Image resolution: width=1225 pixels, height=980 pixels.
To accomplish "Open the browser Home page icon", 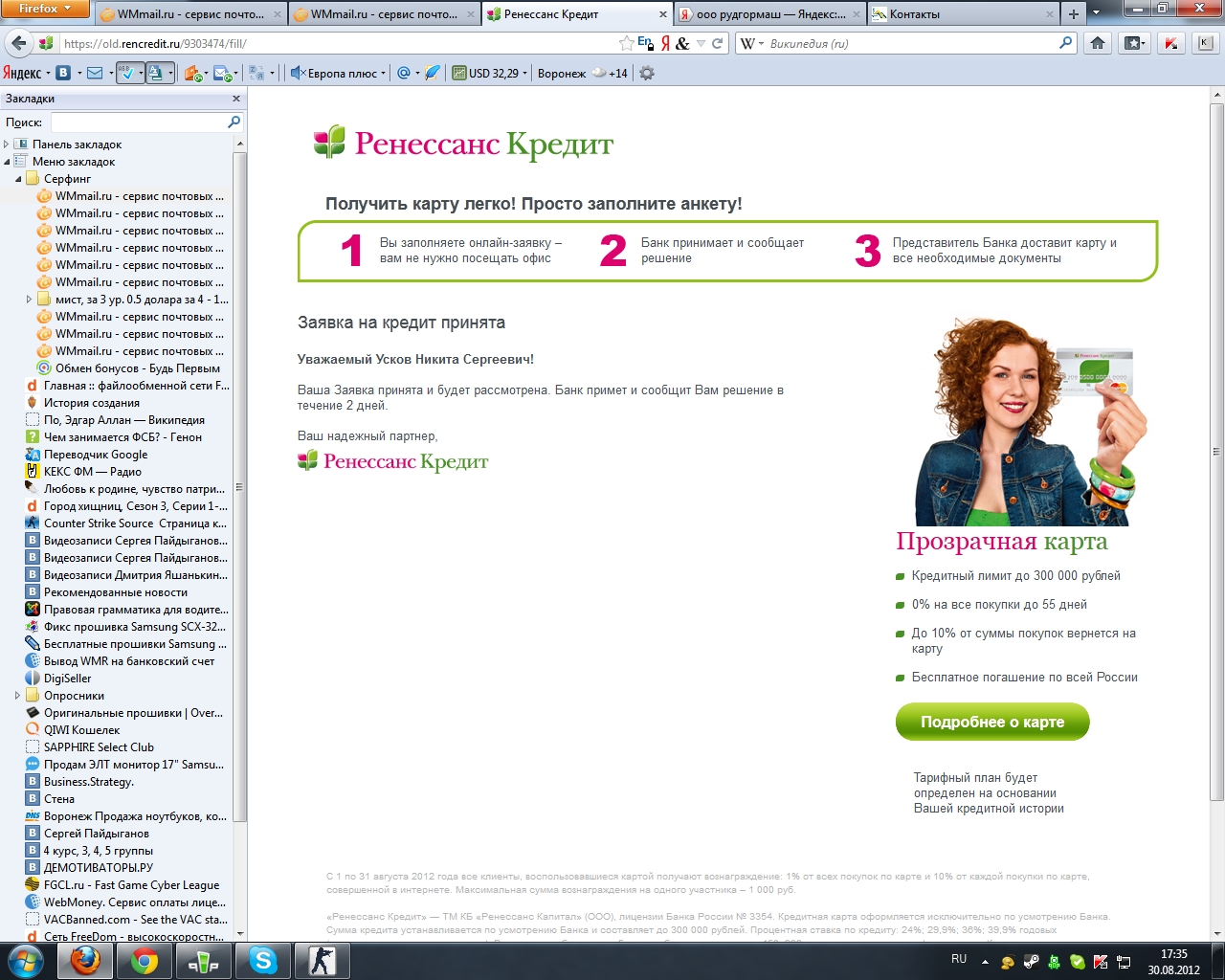I will (1098, 43).
